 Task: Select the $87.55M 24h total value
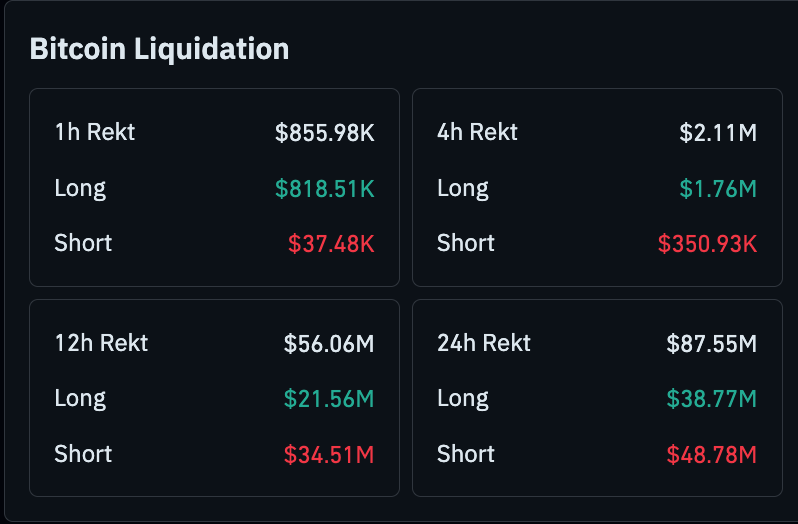click(712, 344)
